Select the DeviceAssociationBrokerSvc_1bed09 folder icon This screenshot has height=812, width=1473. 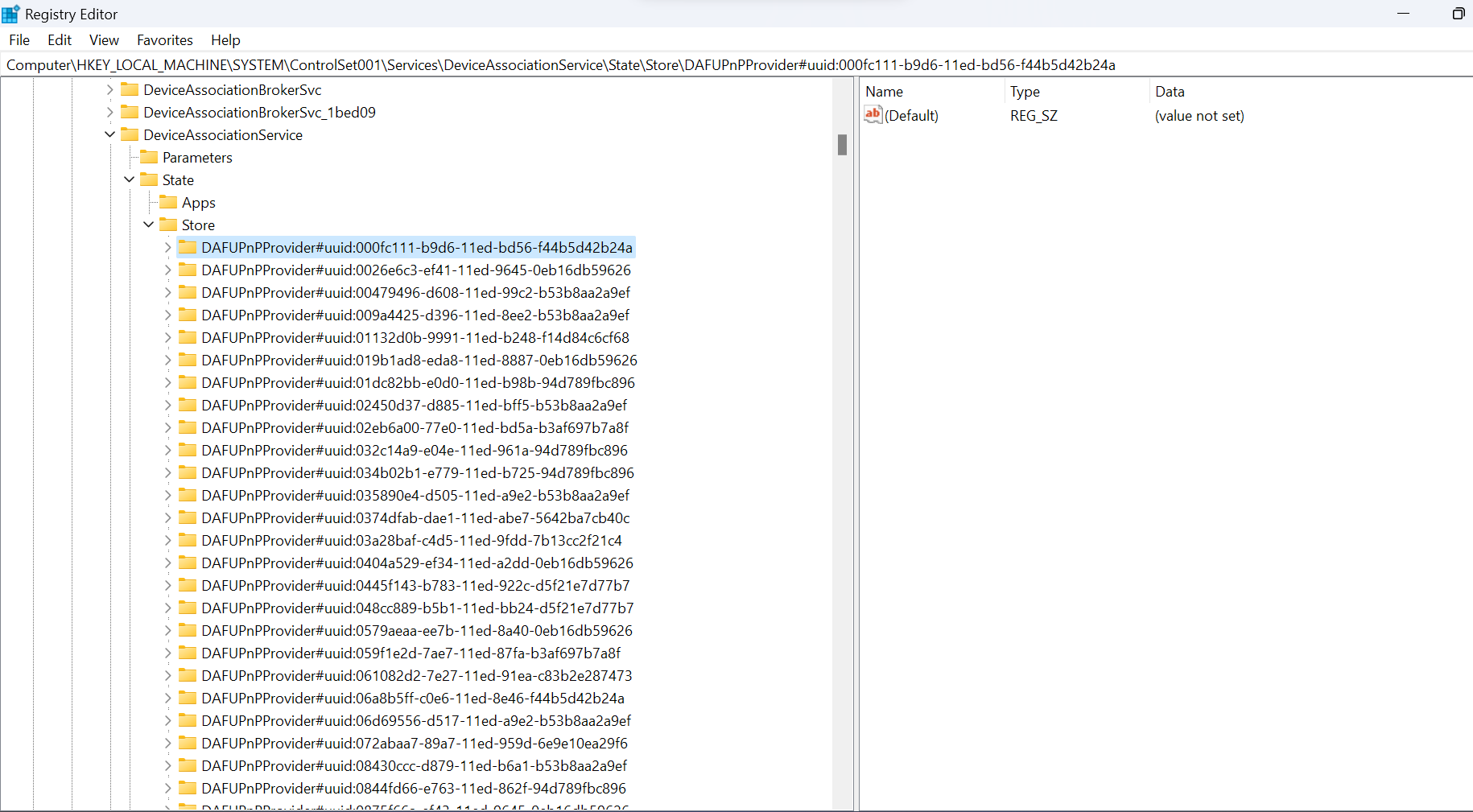tap(130, 112)
